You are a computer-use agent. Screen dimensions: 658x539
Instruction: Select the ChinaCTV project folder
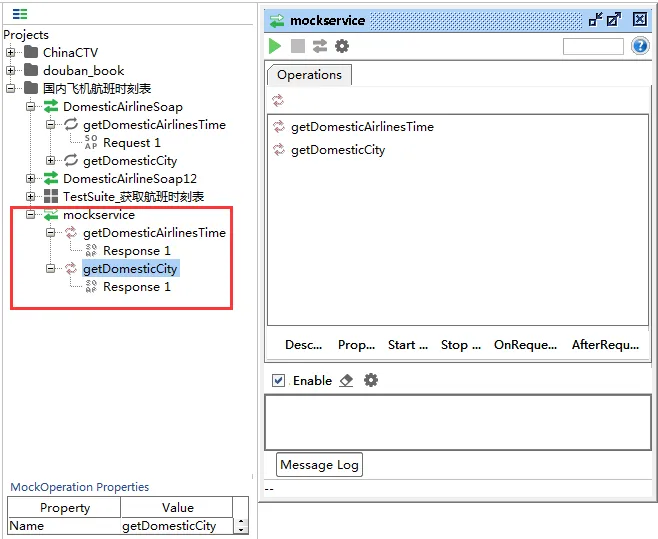[x=70, y=52]
